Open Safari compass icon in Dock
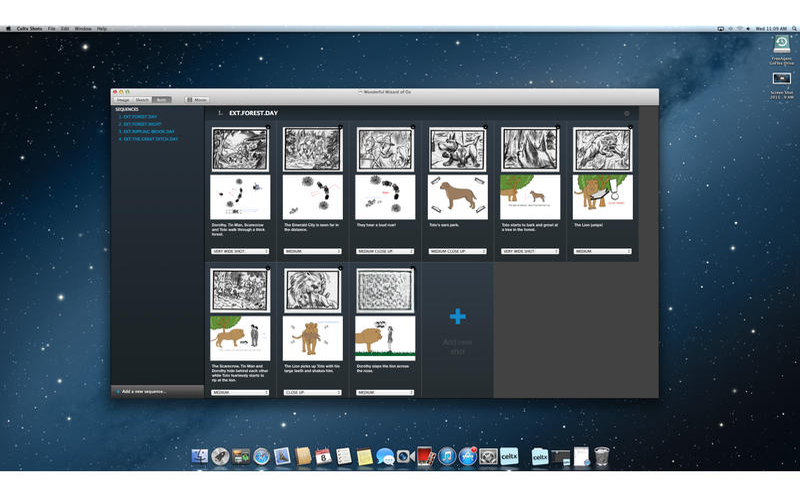 click(261, 456)
